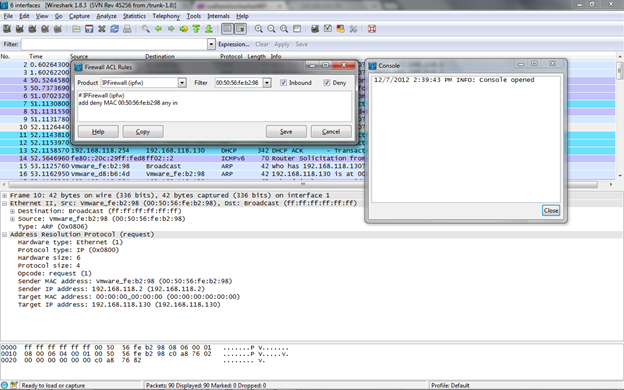The image size is (624, 390).
Task: Toggle the Deny checkbox
Action: click(x=327, y=83)
